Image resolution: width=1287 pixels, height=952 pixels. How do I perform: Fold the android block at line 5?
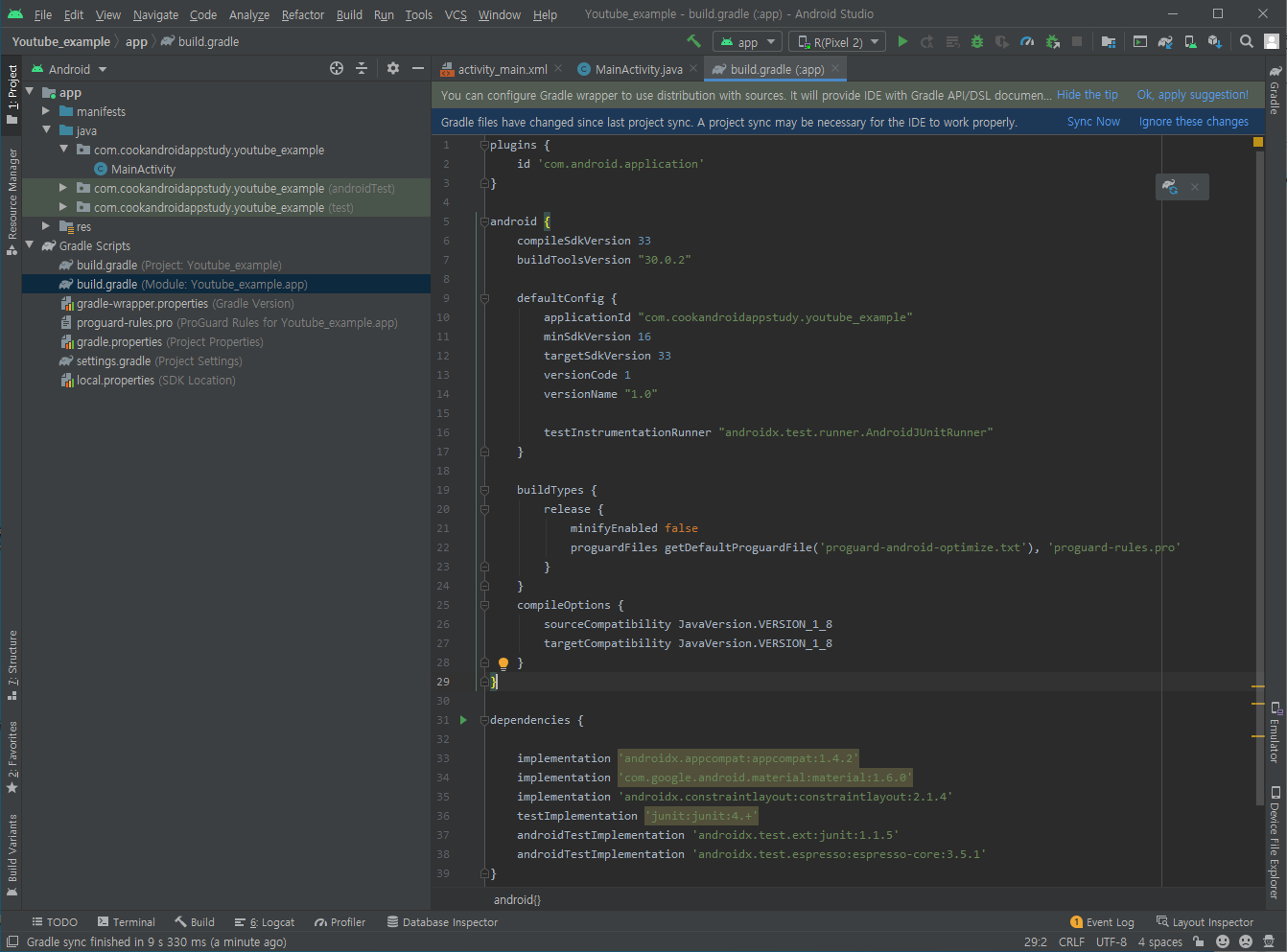[484, 221]
